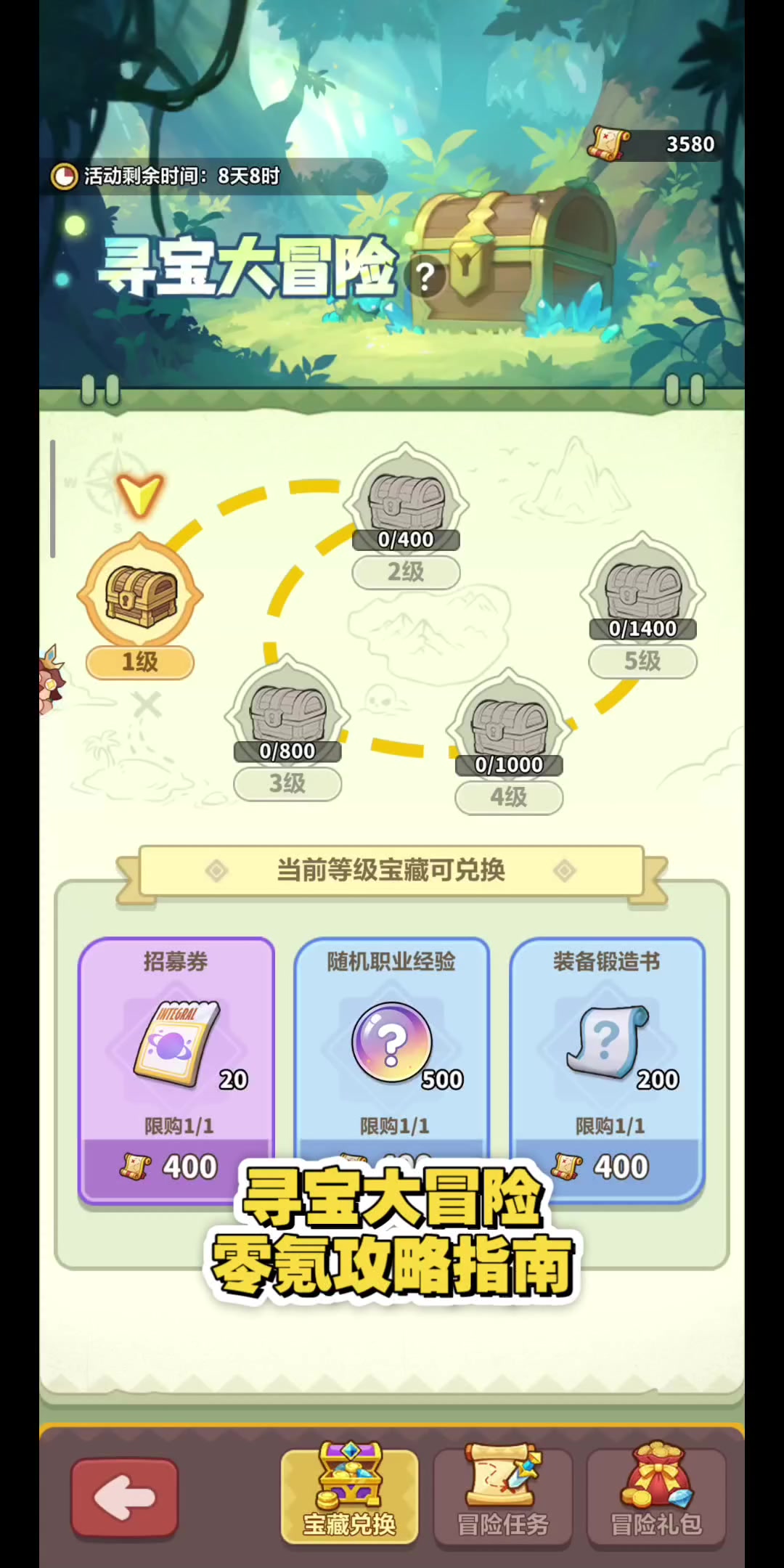Tap the treasure map currency icon

click(608, 143)
